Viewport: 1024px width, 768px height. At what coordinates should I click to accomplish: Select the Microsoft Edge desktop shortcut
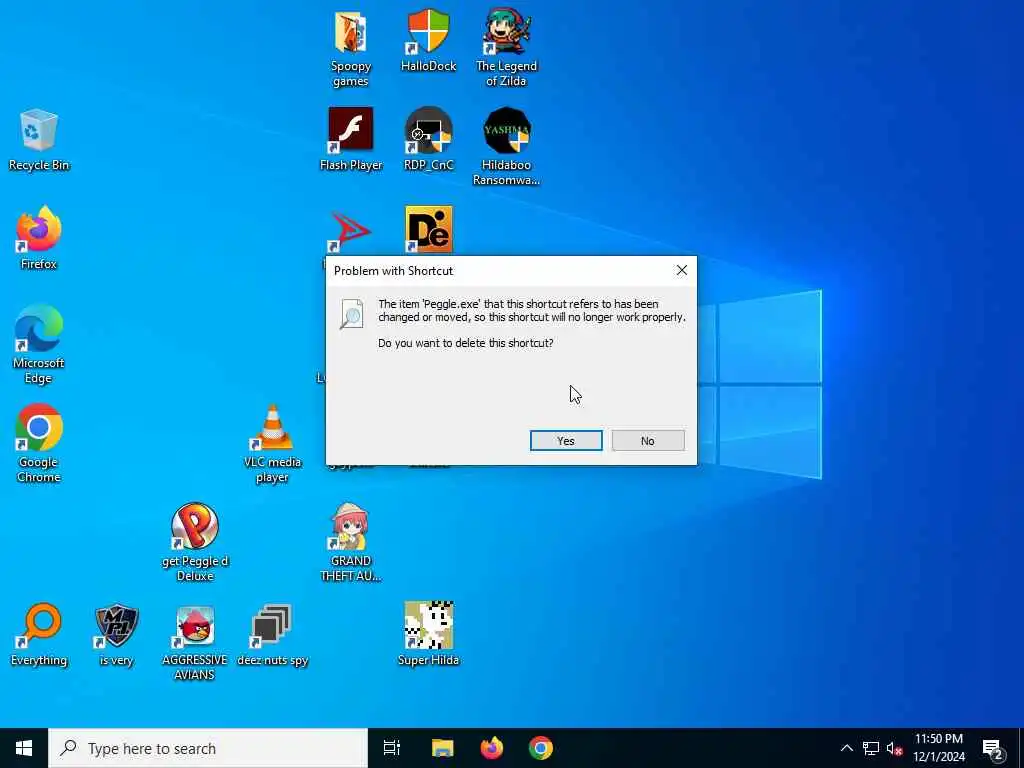(x=39, y=344)
